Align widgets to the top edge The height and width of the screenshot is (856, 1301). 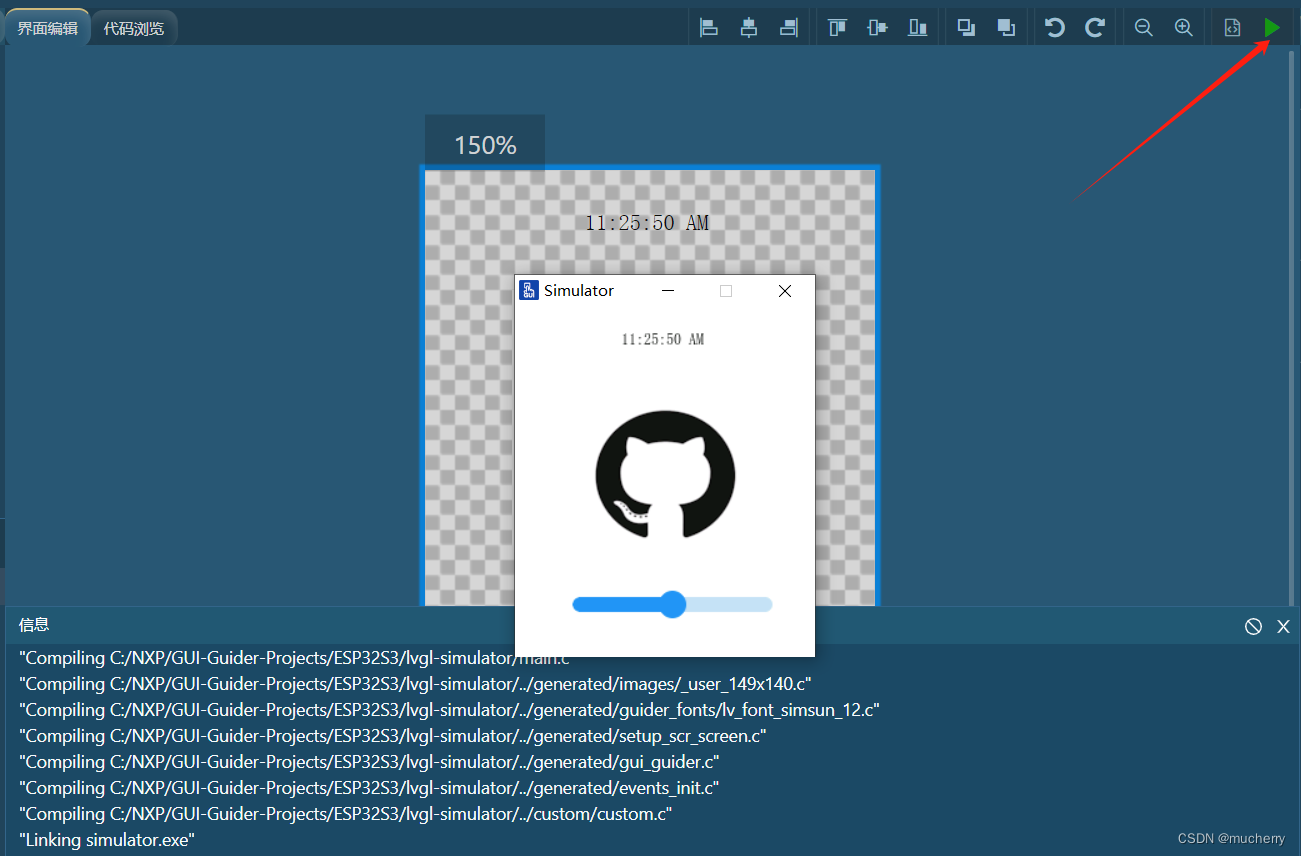(x=838, y=28)
